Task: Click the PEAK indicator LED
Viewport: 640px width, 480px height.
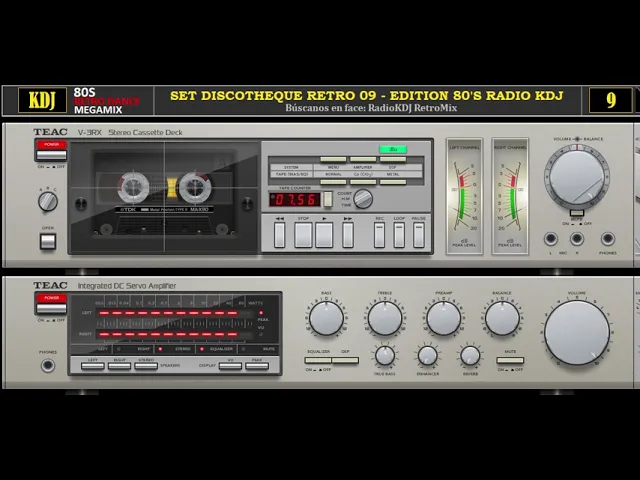Action: [261, 313]
